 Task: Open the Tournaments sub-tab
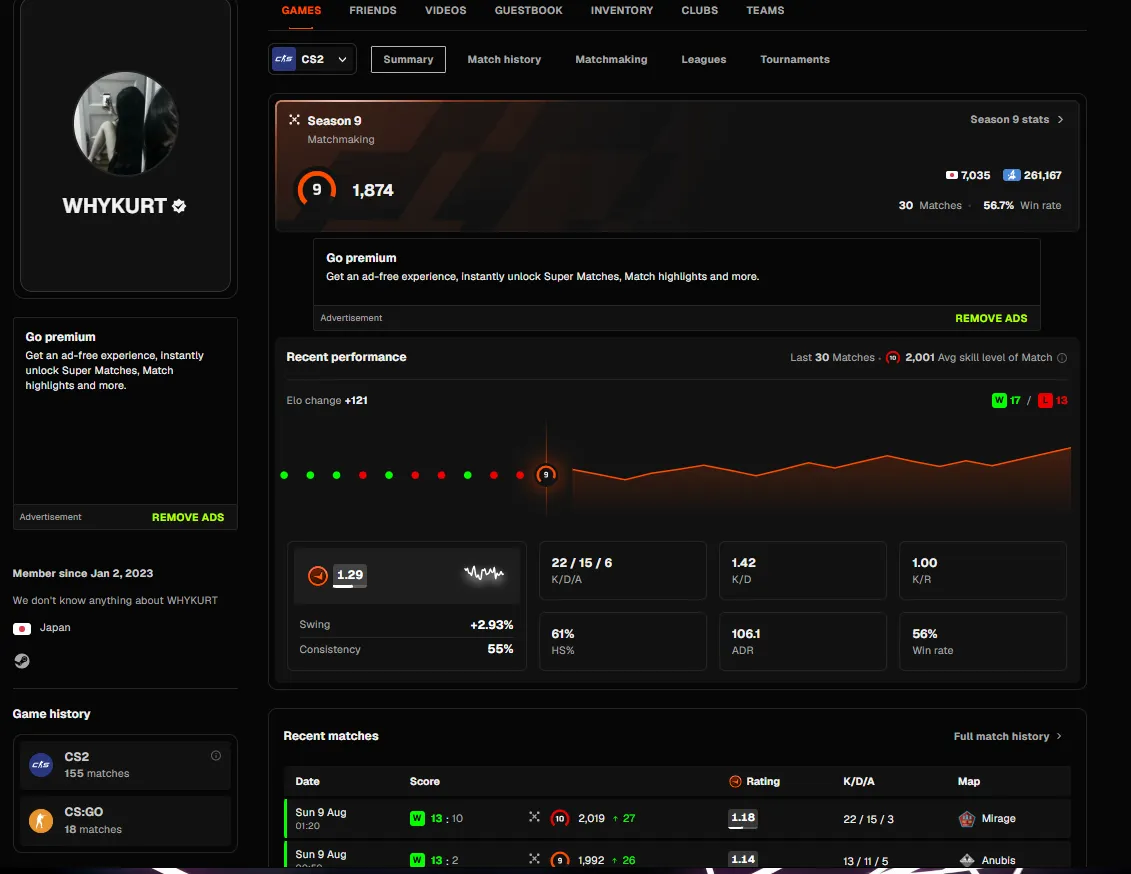(x=795, y=59)
